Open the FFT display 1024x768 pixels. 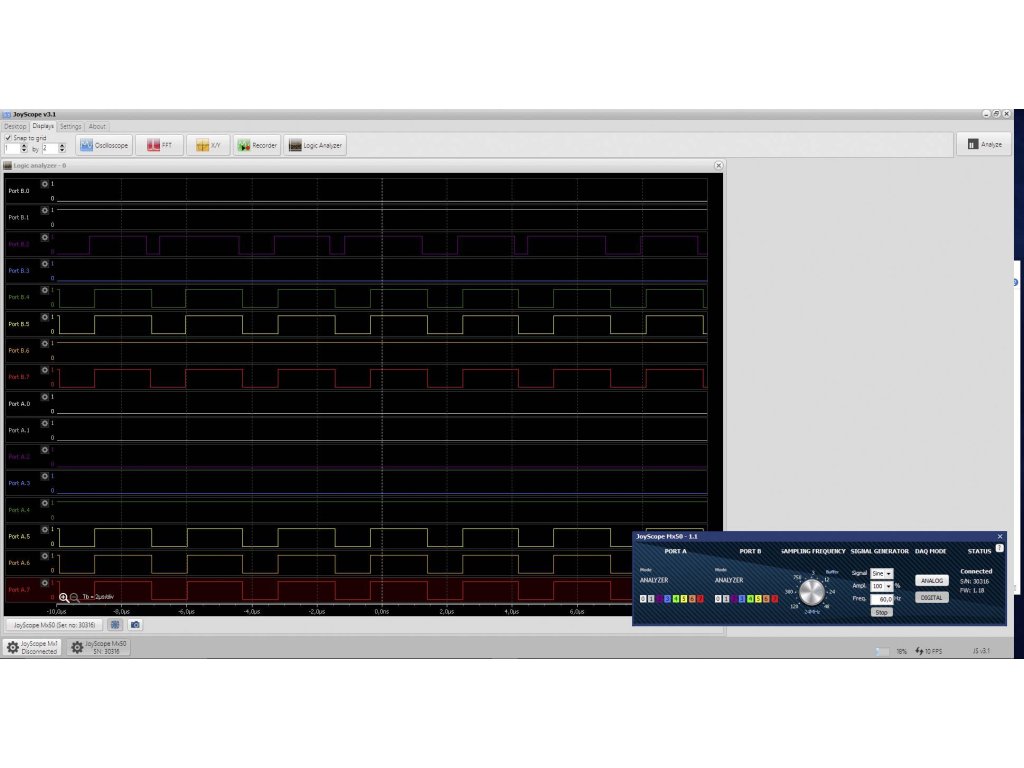tap(160, 145)
